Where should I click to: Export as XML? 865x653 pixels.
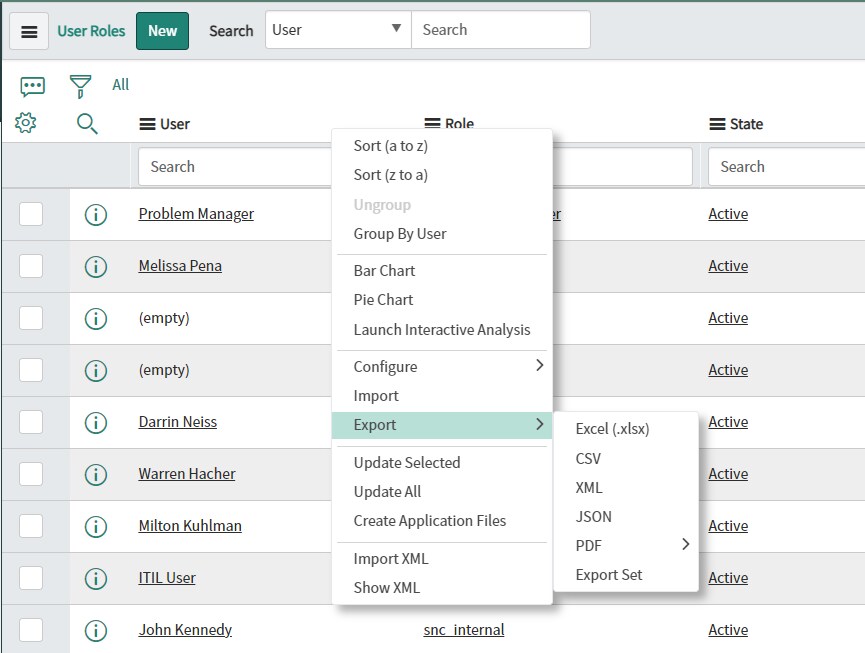(589, 488)
